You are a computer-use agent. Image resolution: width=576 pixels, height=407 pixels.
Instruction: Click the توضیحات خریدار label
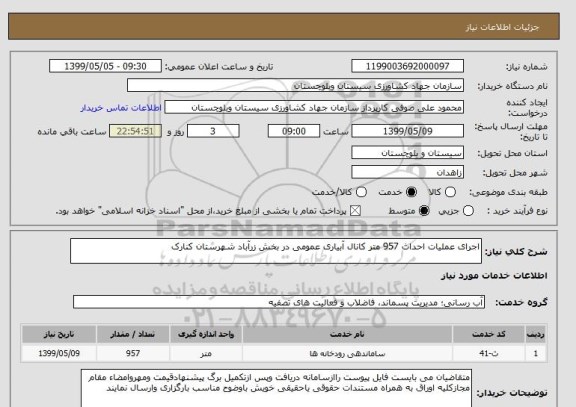(x=512, y=393)
